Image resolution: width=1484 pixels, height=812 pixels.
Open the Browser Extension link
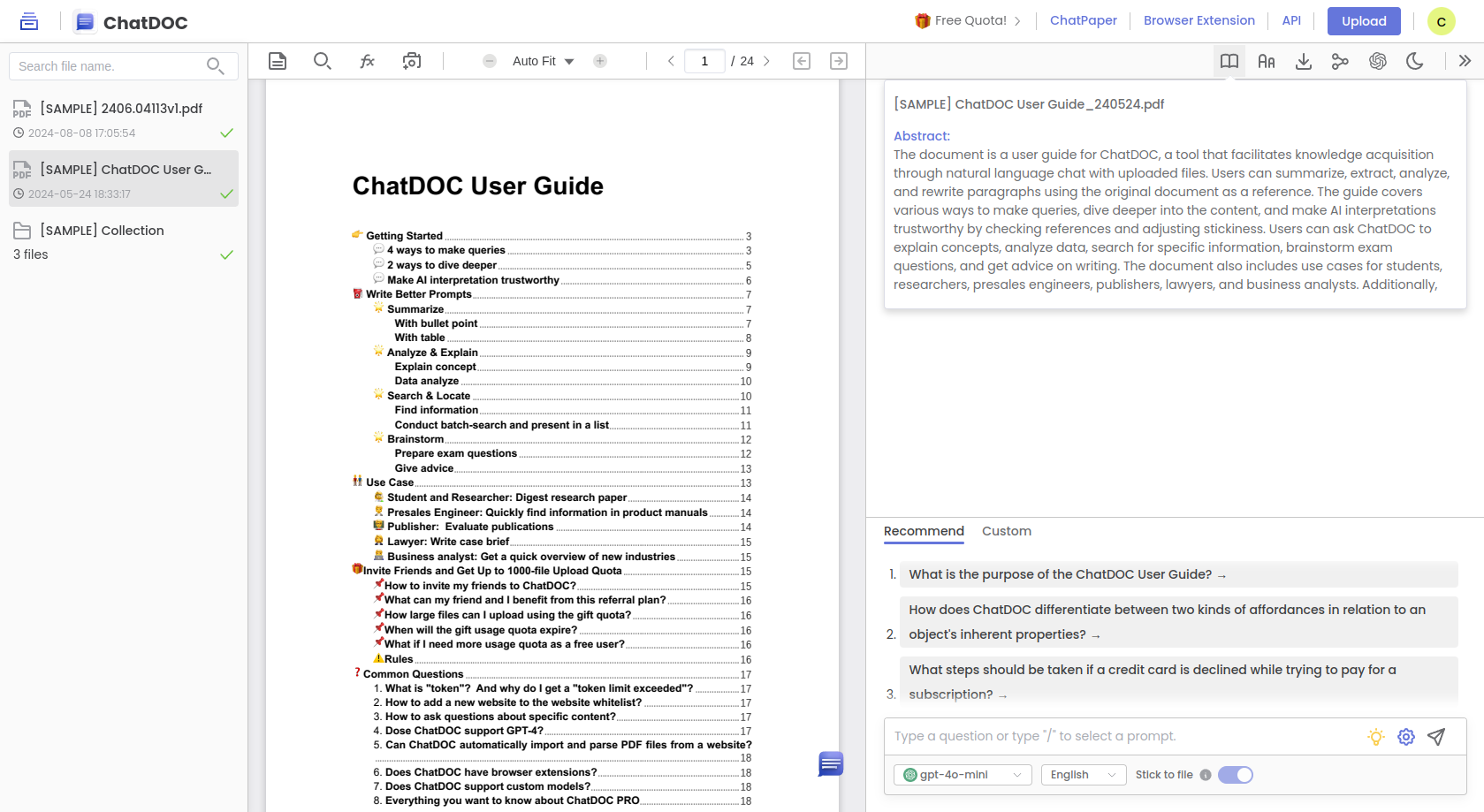coord(1199,20)
